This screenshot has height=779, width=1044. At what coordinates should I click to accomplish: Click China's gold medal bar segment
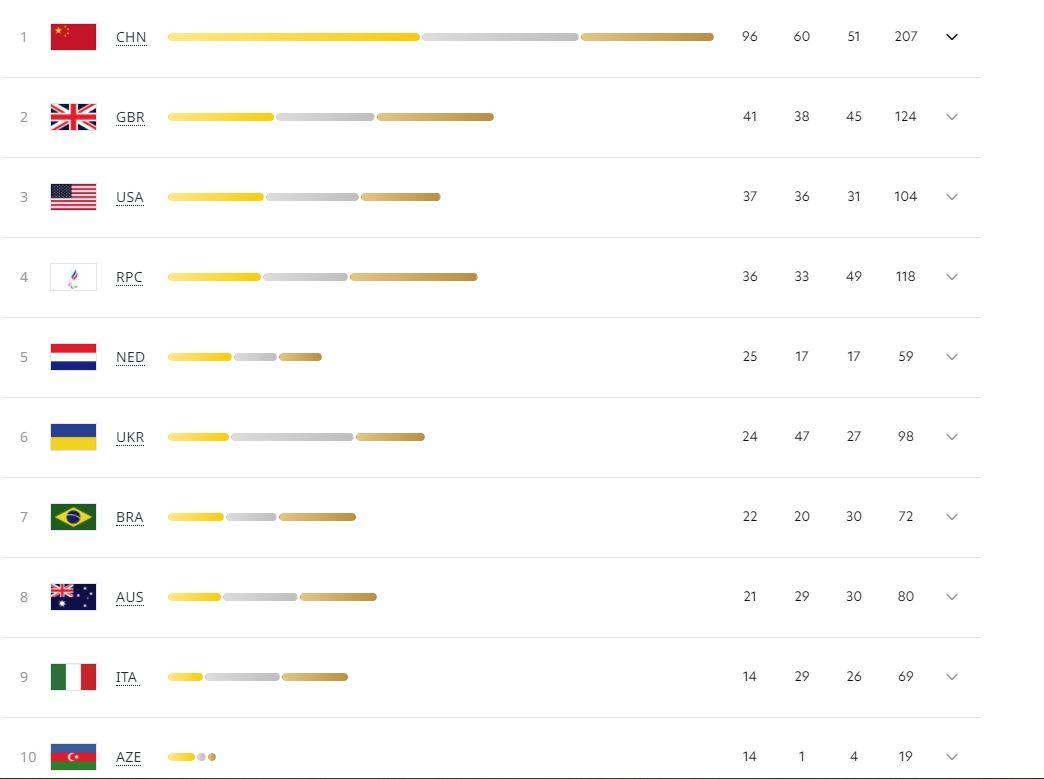point(293,37)
